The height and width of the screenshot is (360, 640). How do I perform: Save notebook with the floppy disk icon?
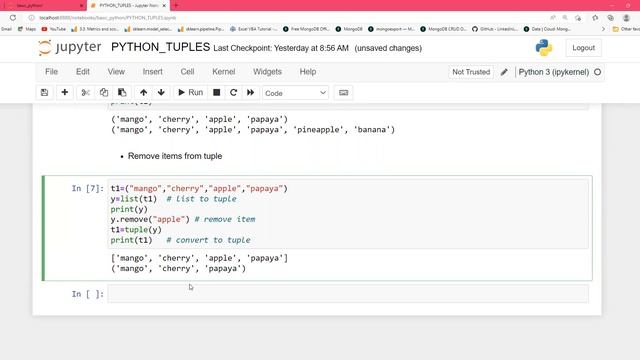point(44,93)
